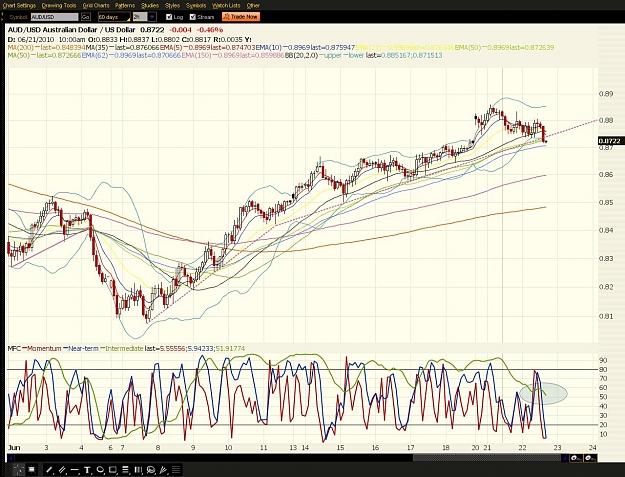The width and height of the screenshot is (625, 477).
Task: Select the speech bubble callout tool
Action: click(151, 470)
